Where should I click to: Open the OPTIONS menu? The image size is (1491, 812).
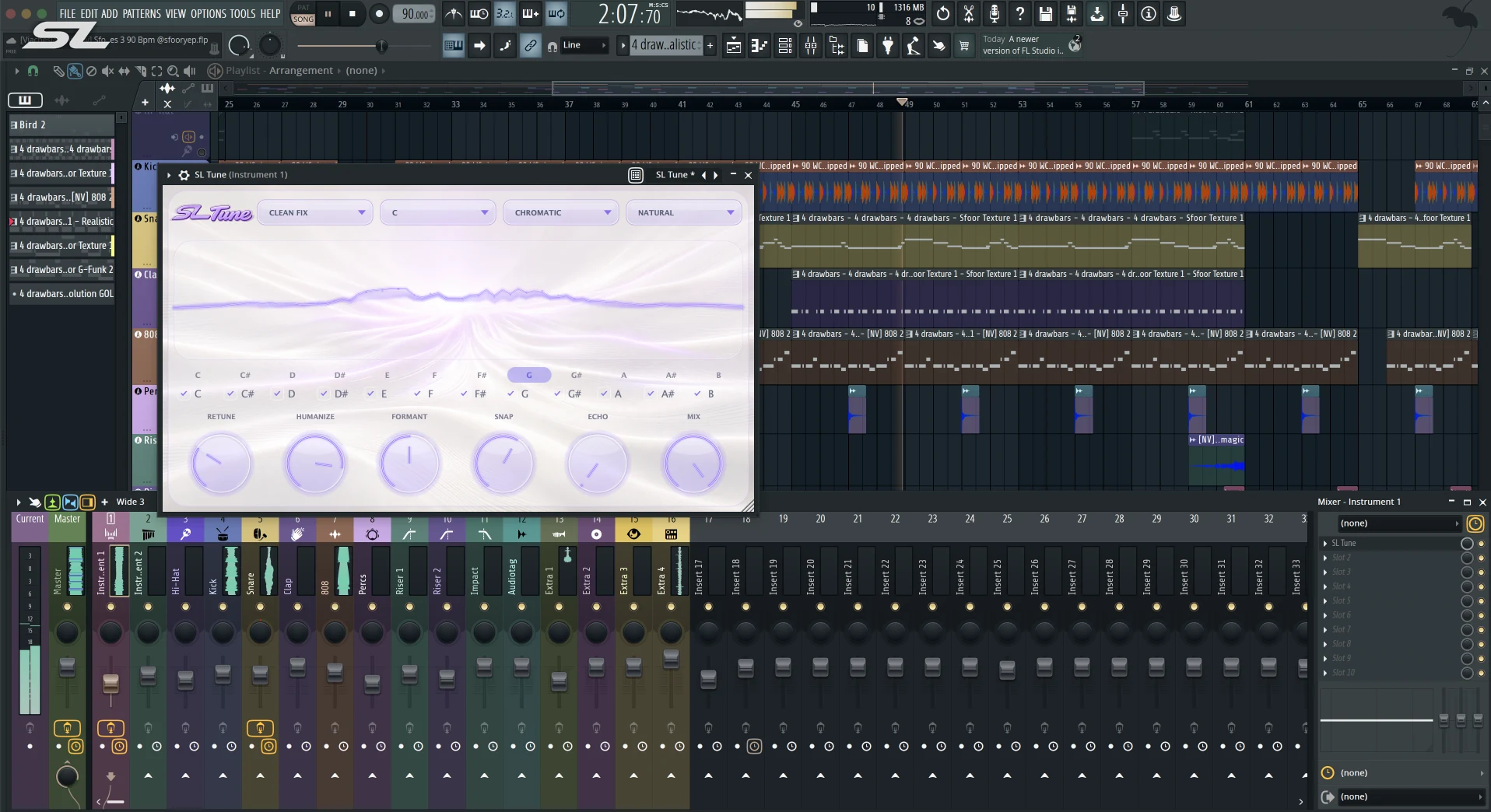click(209, 14)
